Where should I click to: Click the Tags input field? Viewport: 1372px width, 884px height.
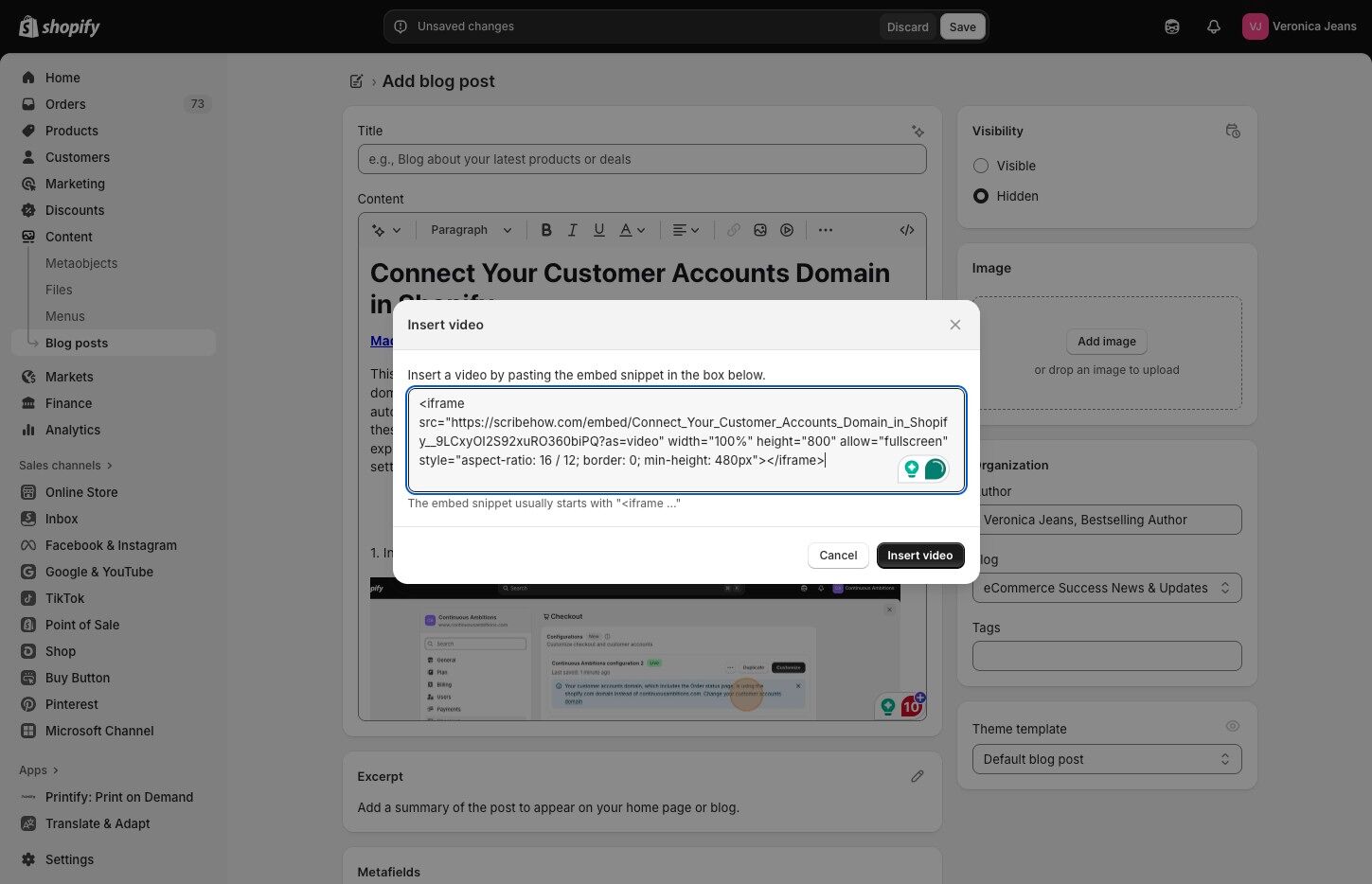[x=1107, y=656]
